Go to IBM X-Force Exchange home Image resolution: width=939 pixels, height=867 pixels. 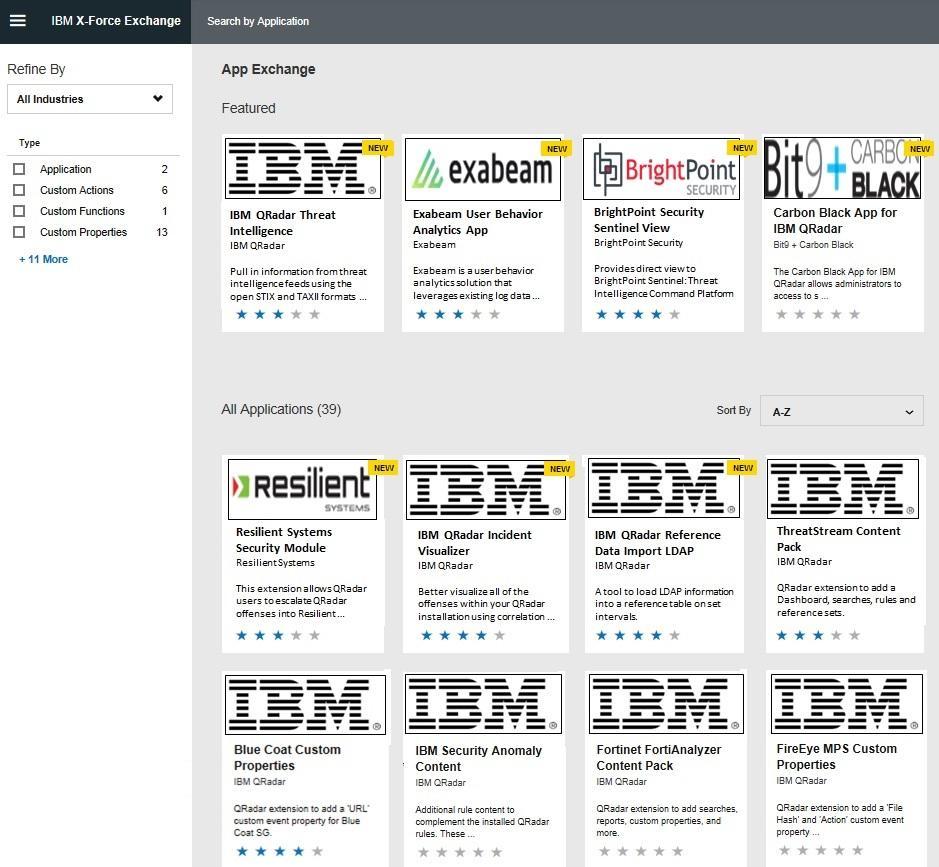coord(116,20)
